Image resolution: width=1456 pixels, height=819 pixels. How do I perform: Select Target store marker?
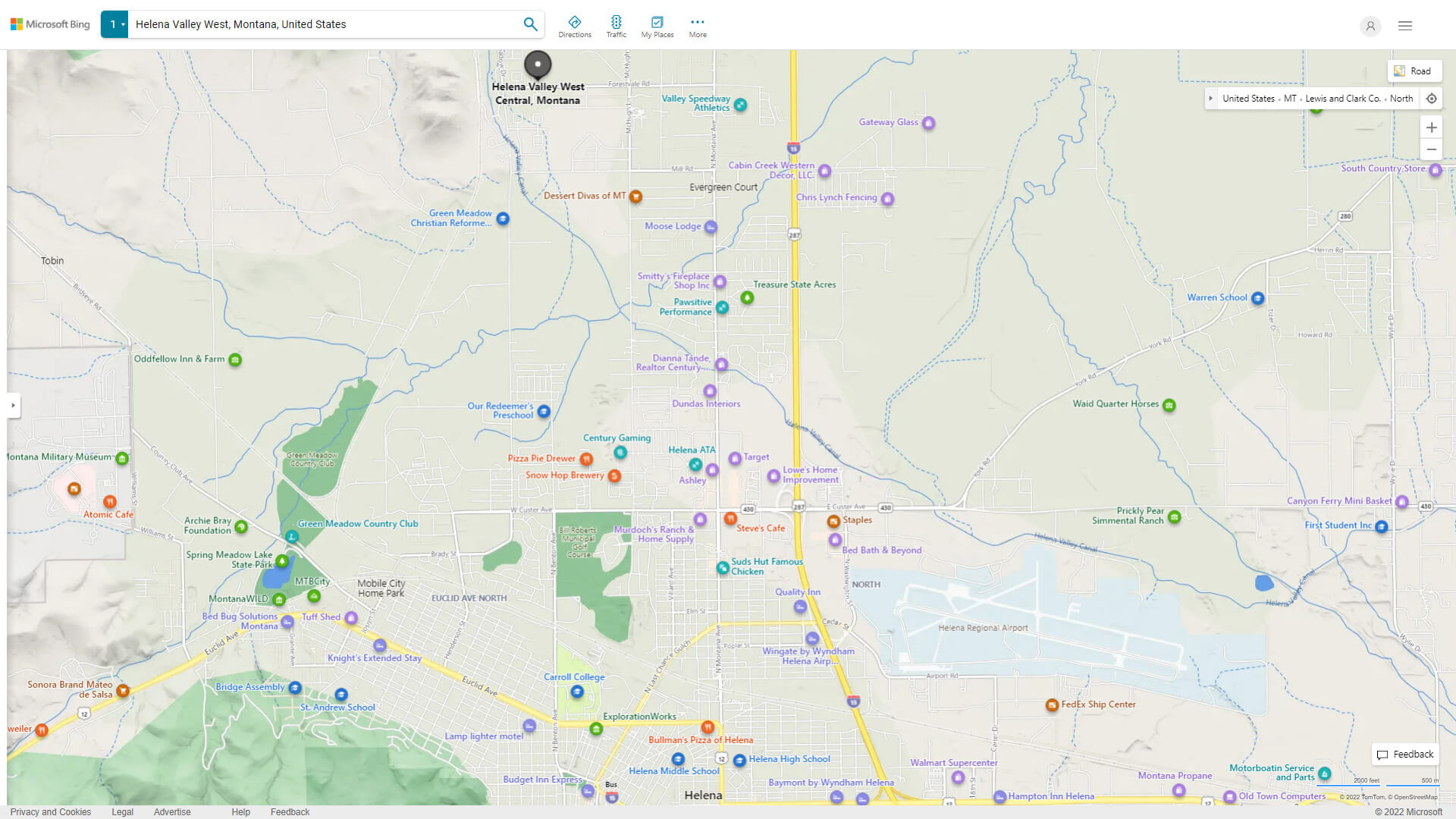[x=734, y=458]
